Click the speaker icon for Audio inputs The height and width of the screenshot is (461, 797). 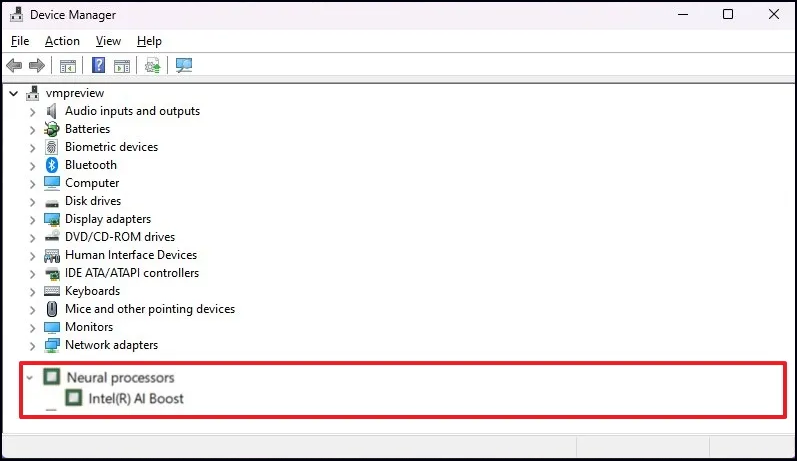click(x=51, y=111)
